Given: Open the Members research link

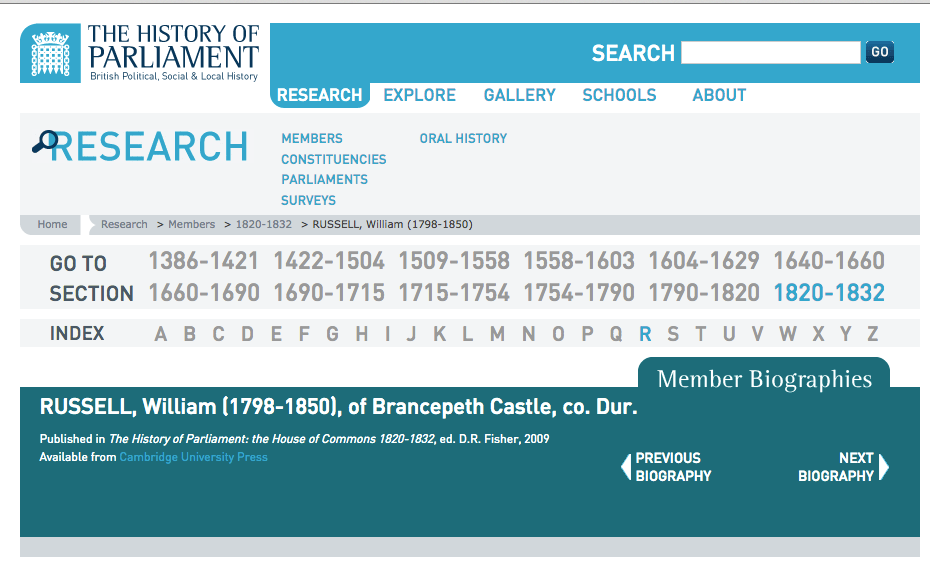Looking at the screenshot, I should pyautogui.click(x=312, y=139).
